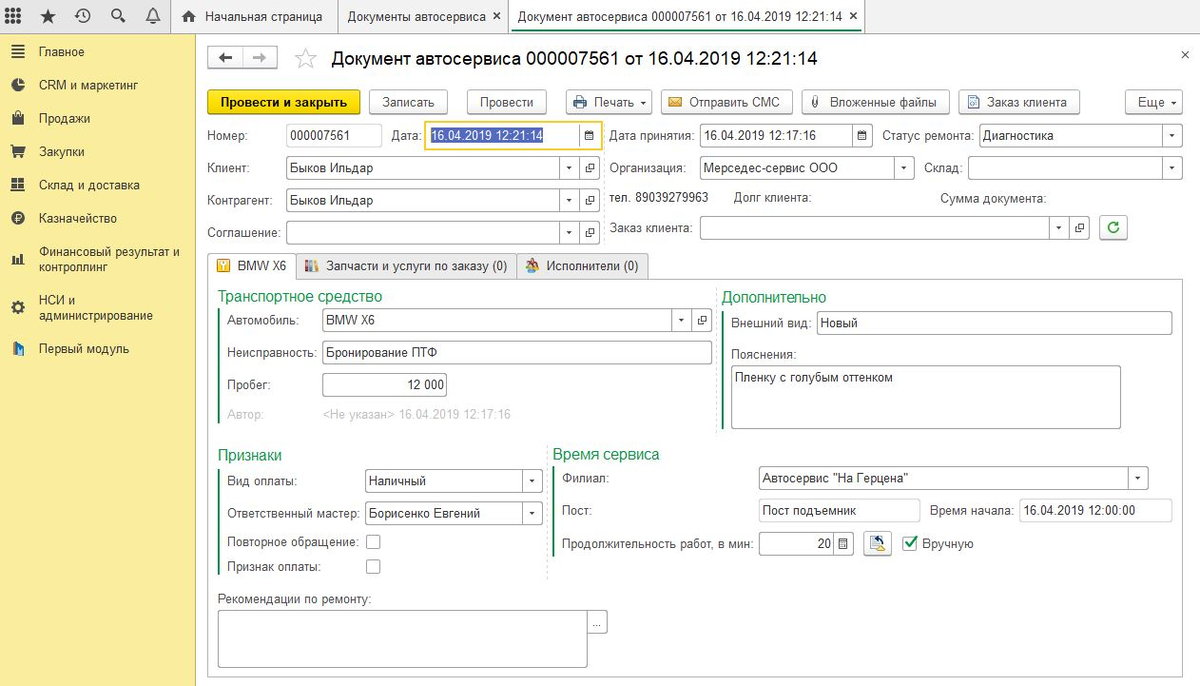Viewport: 1200px width, 686px height.
Task: Click the green refresh button
Action: point(1113,228)
